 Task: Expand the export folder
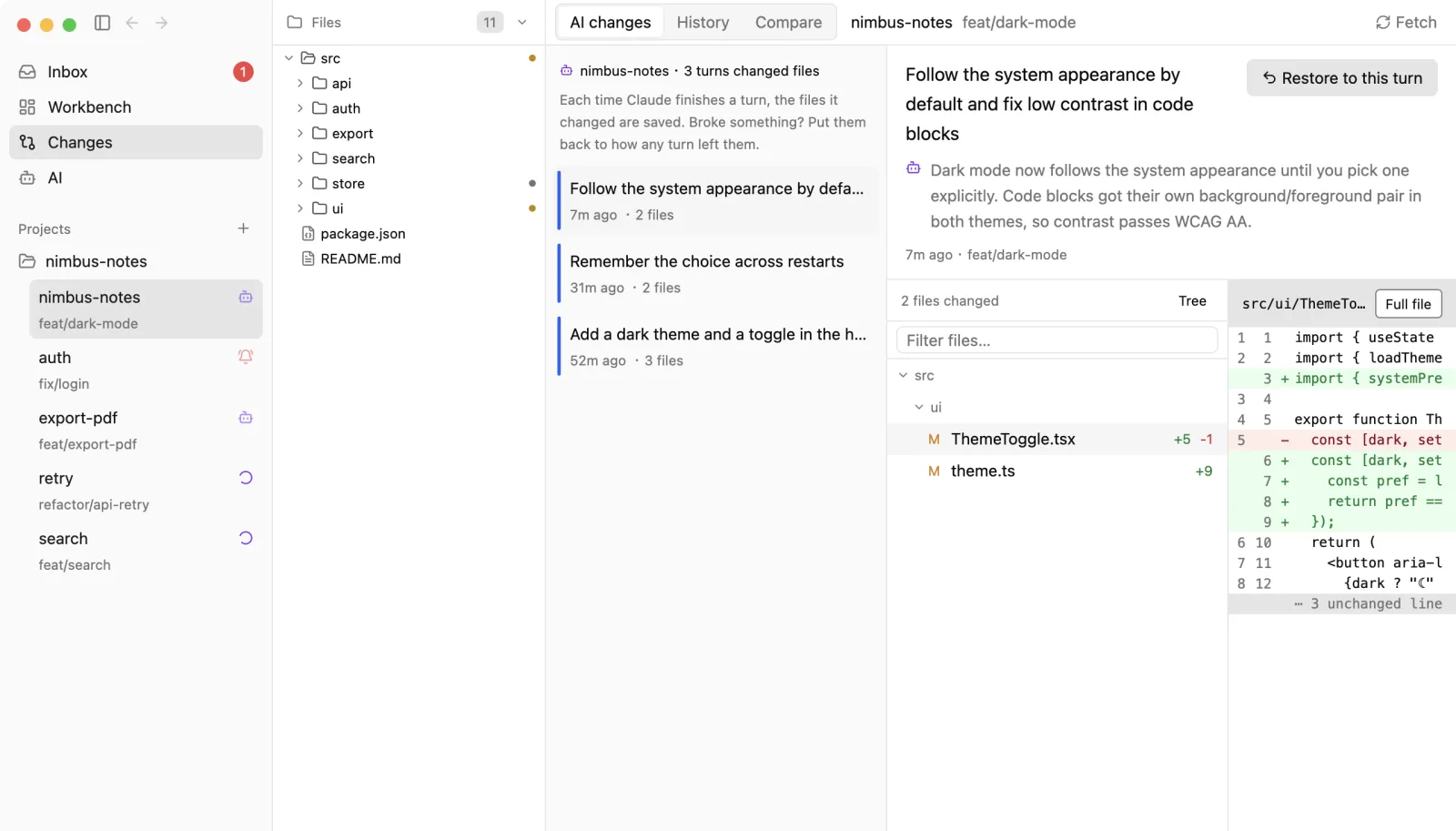(x=300, y=133)
